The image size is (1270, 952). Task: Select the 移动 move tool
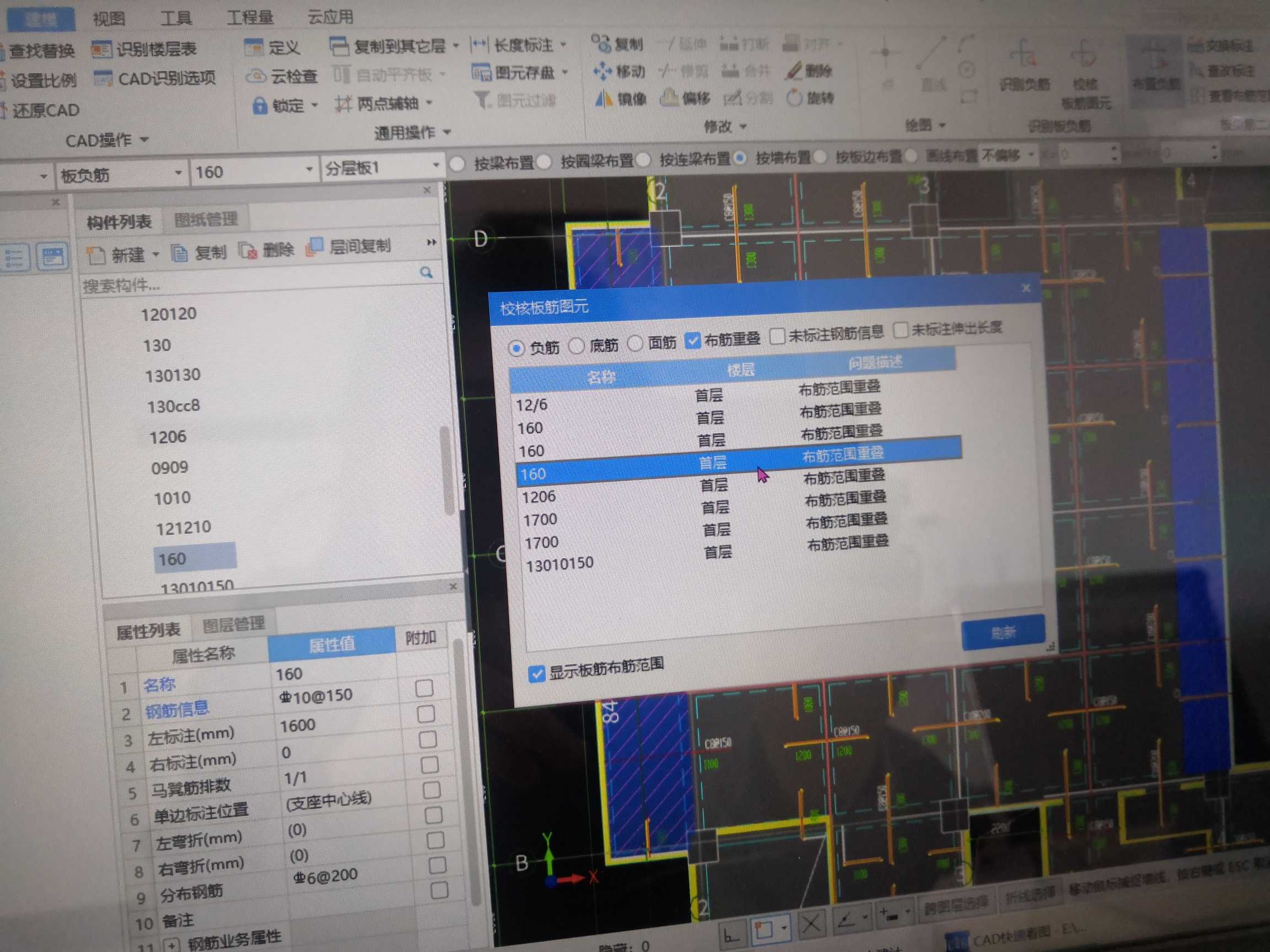click(x=619, y=71)
